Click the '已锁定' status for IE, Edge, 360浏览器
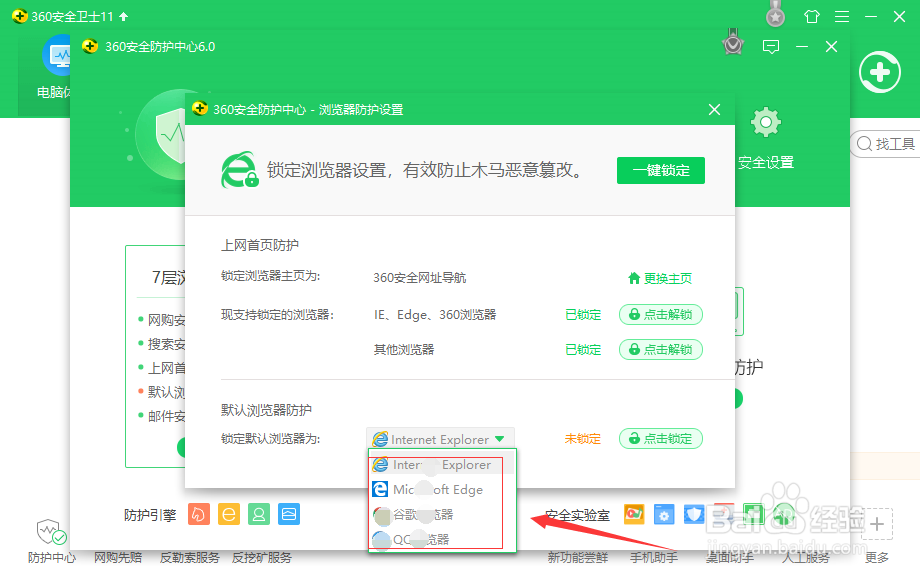This screenshot has width=920, height=580. (583, 314)
